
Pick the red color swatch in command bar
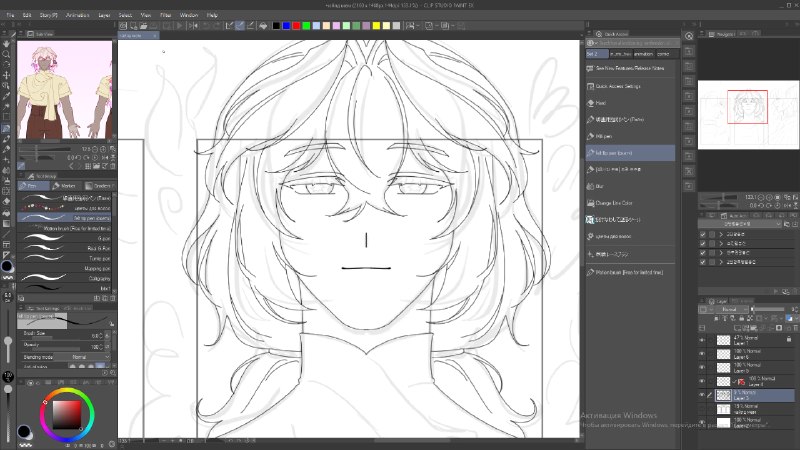(x=296, y=26)
